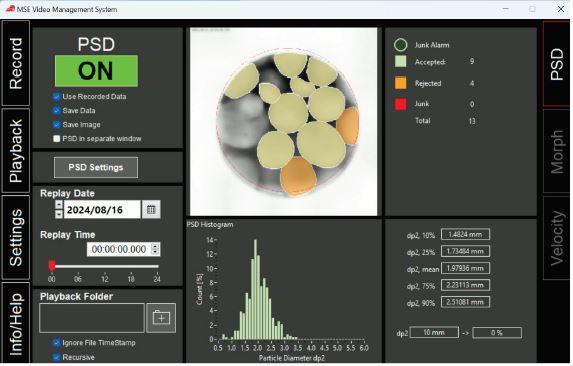The height and width of the screenshot is (366, 573).
Task: Click the Junk red color swatch
Action: [401, 104]
